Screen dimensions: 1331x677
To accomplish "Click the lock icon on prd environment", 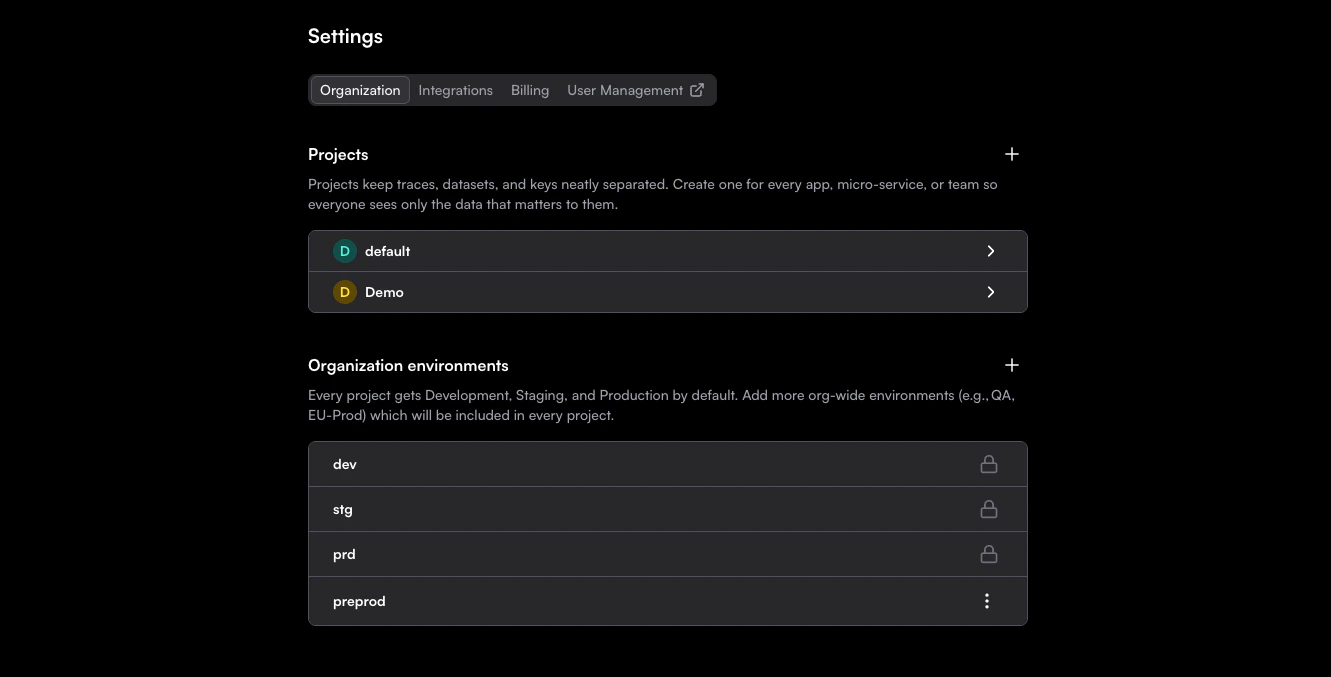I will pyautogui.click(x=989, y=554).
